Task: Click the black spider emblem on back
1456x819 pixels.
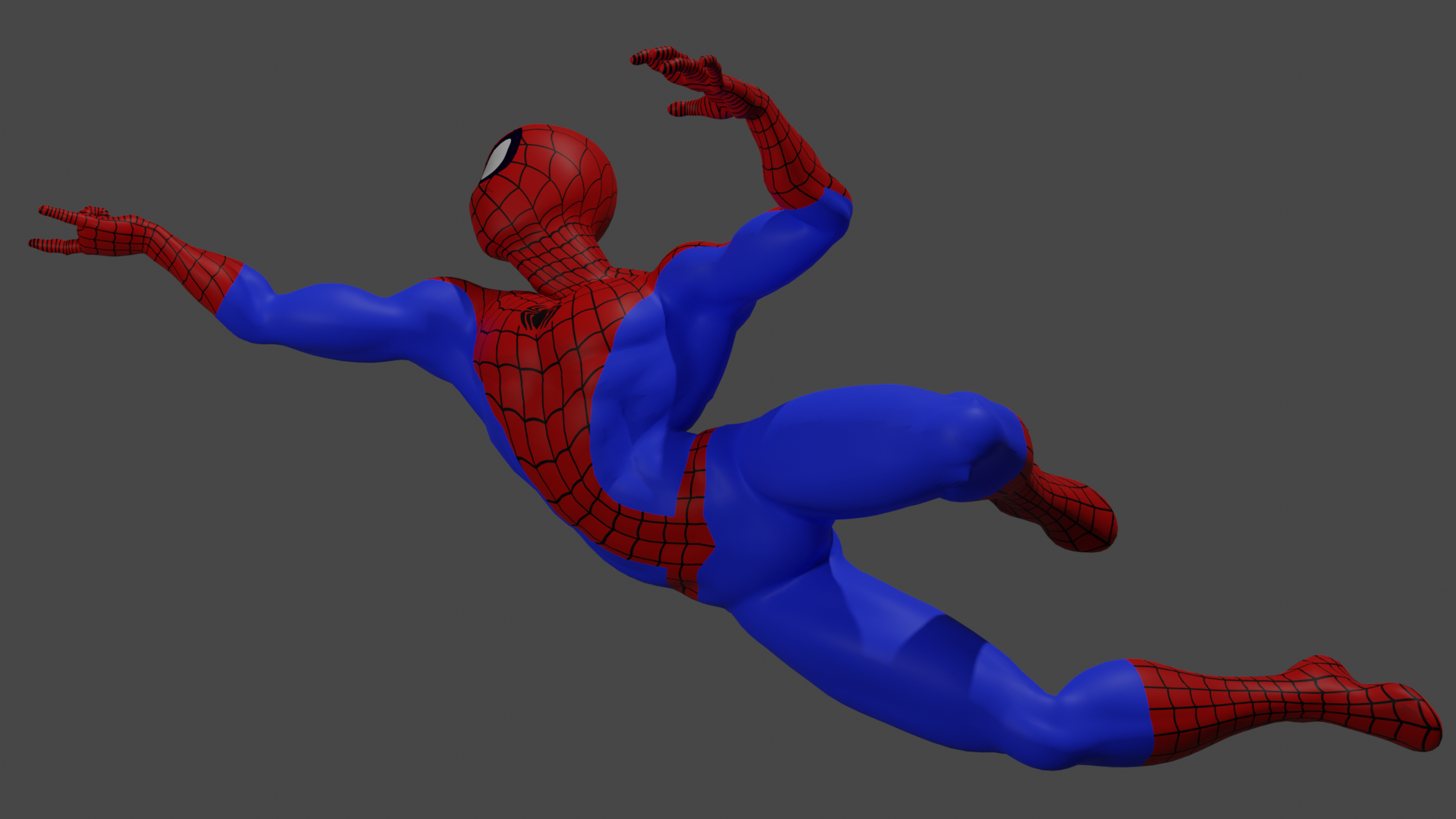Action: click(x=538, y=317)
